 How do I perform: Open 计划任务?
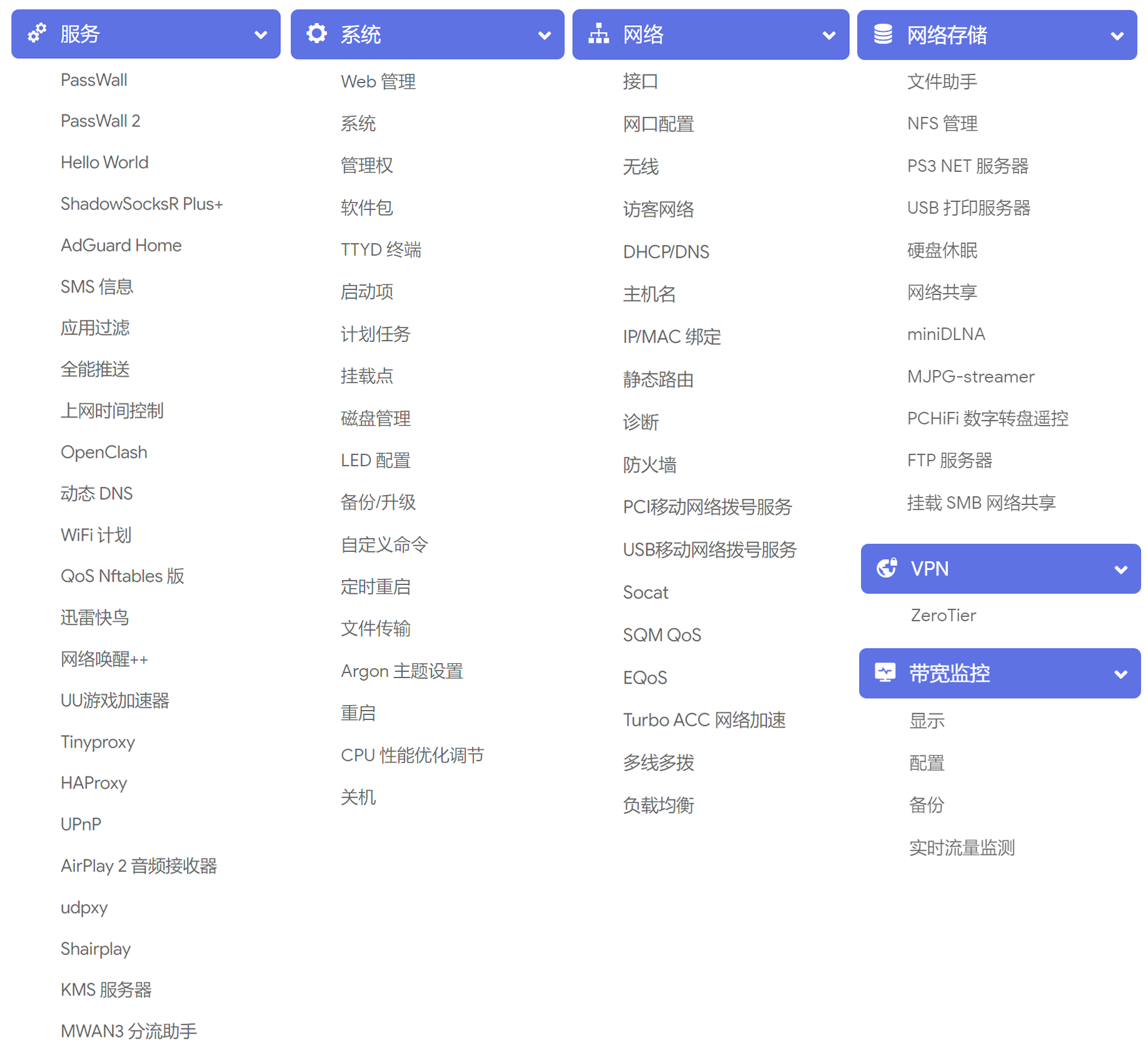coord(375,334)
